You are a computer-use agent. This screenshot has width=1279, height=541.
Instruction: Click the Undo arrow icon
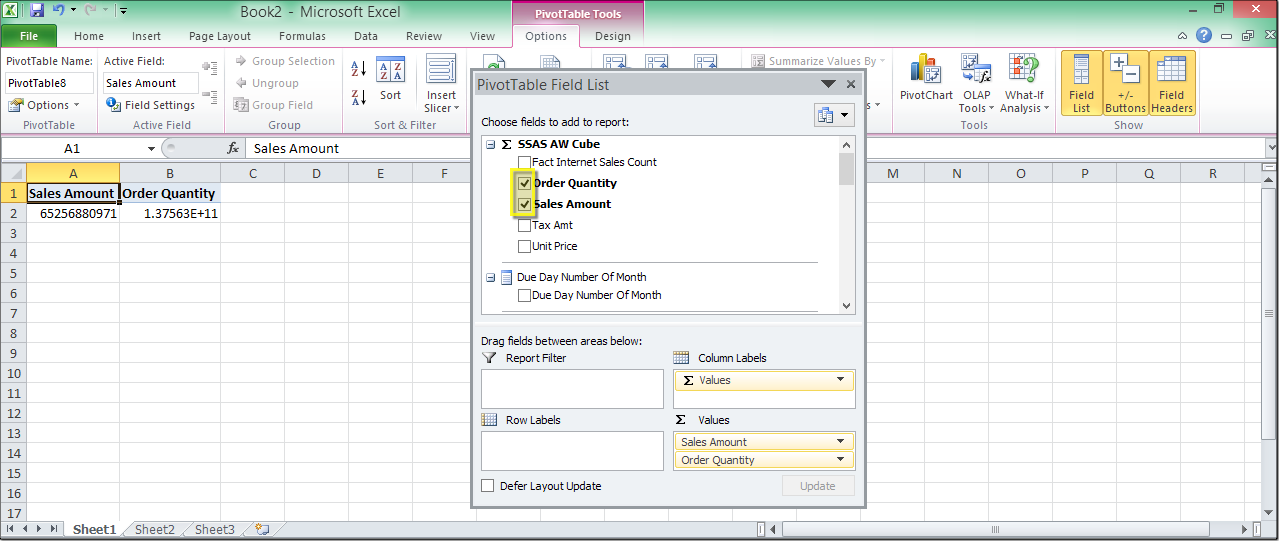pyautogui.click(x=59, y=11)
